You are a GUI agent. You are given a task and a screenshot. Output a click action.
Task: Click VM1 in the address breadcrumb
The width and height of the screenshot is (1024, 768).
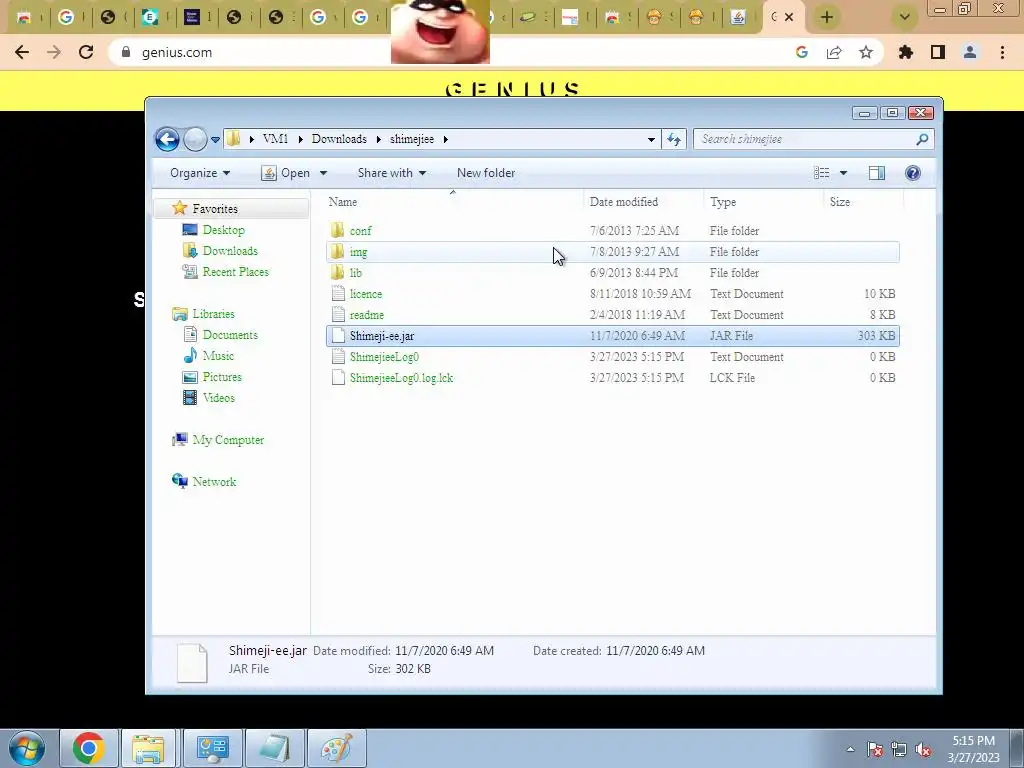276,139
